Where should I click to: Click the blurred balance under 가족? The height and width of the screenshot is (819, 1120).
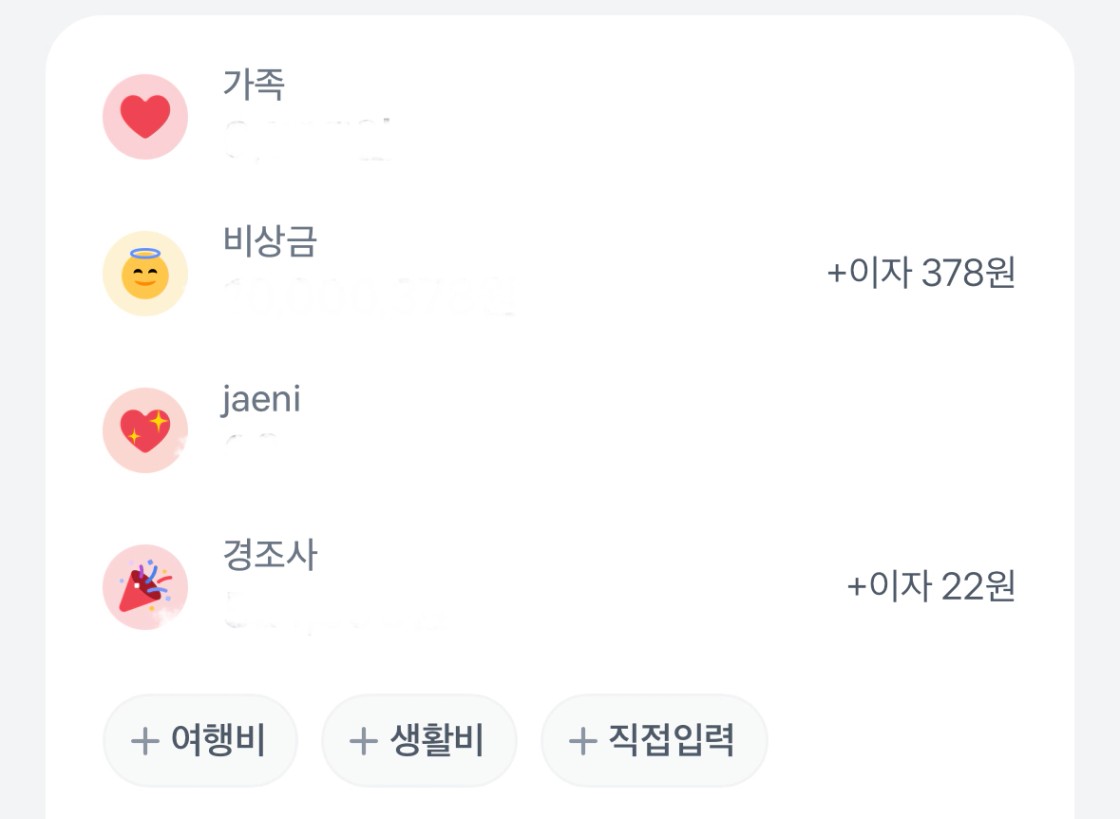[305, 141]
